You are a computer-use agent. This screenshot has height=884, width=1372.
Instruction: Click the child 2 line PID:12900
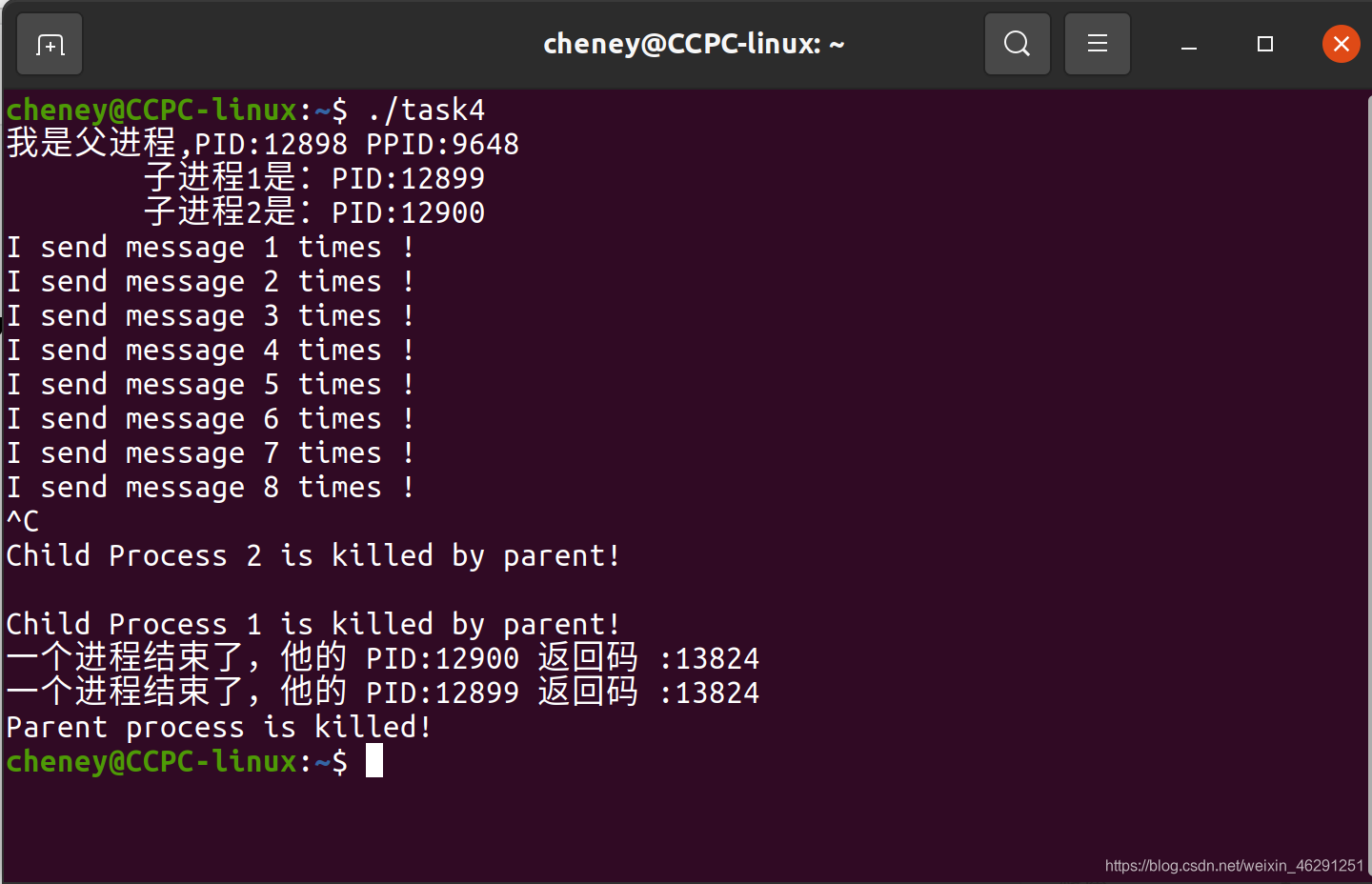click(314, 212)
